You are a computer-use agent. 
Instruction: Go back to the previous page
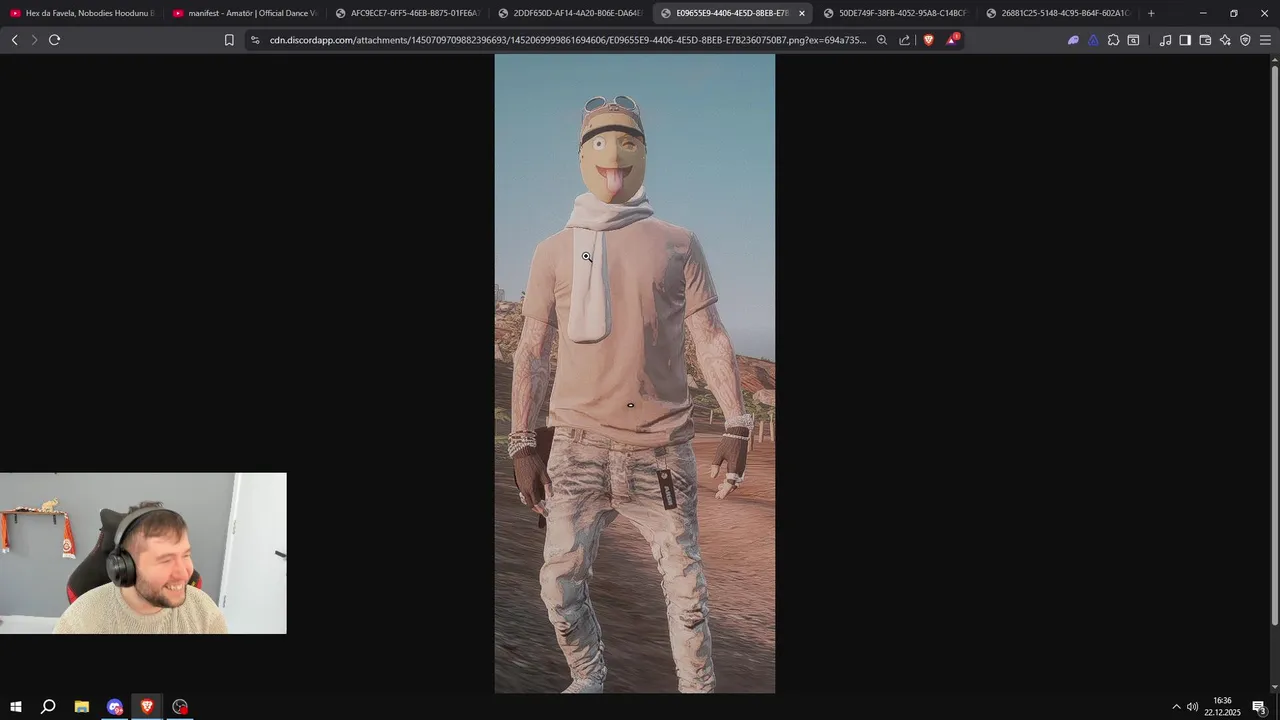pos(14,40)
